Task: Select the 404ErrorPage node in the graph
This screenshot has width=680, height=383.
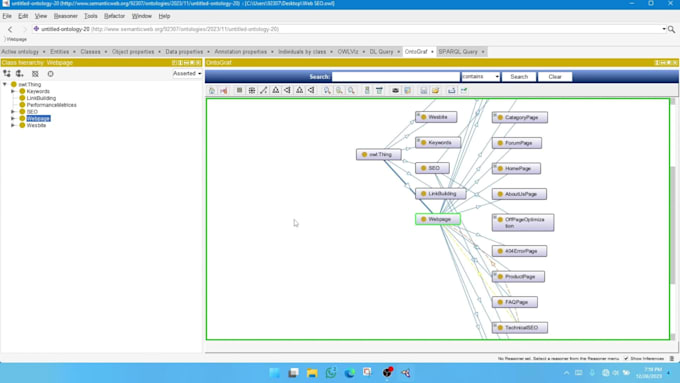Action: pos(519,251)
